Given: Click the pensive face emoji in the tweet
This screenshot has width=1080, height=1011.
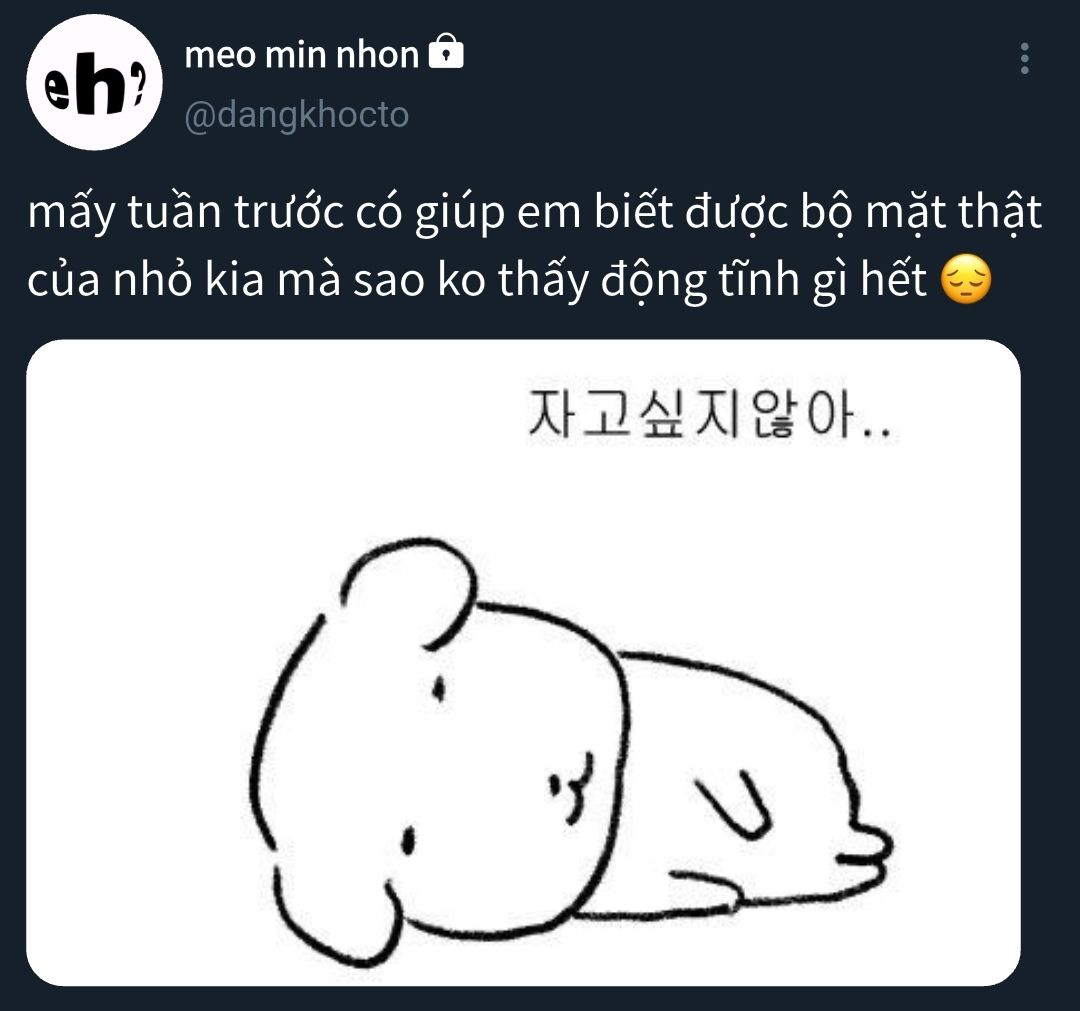Looking at the screenshot, I should 966,280.
